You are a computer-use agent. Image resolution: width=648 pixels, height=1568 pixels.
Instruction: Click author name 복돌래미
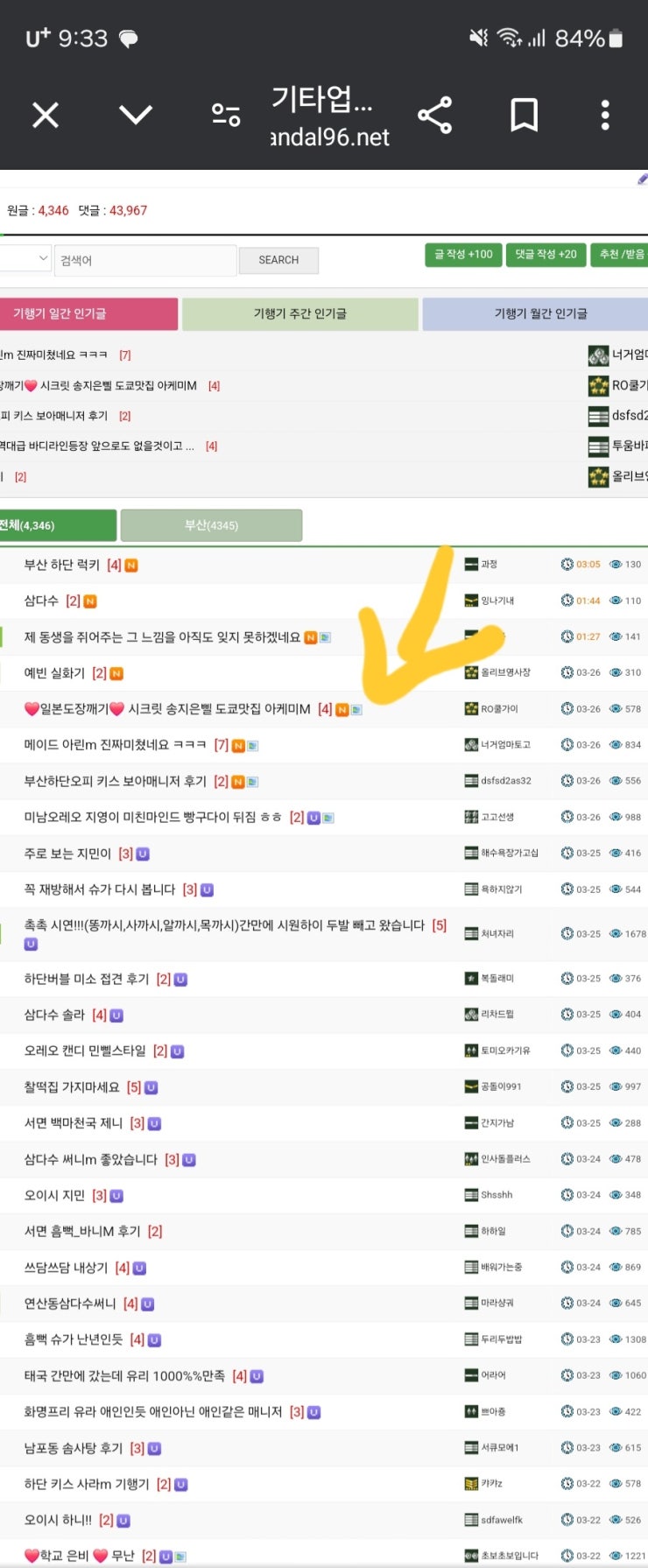tap(497, 979)
